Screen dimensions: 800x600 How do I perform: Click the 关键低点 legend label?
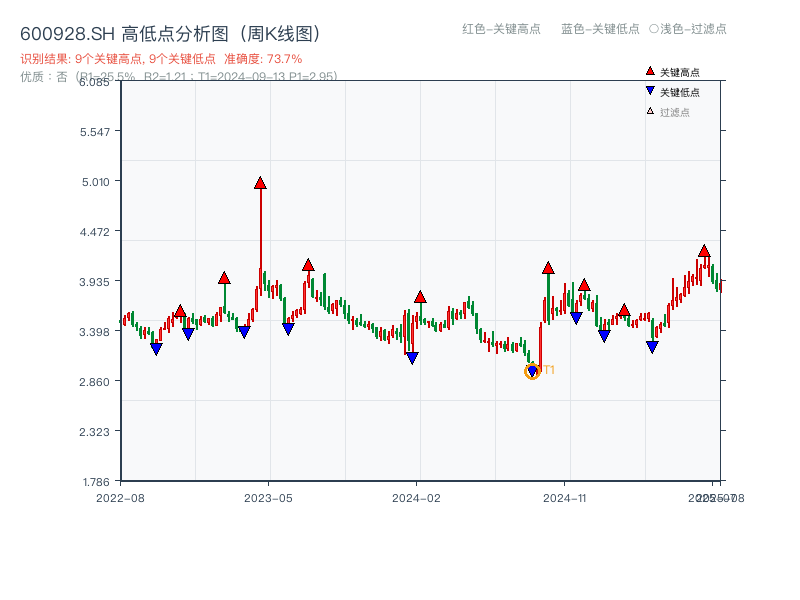(x=680, y=92)
